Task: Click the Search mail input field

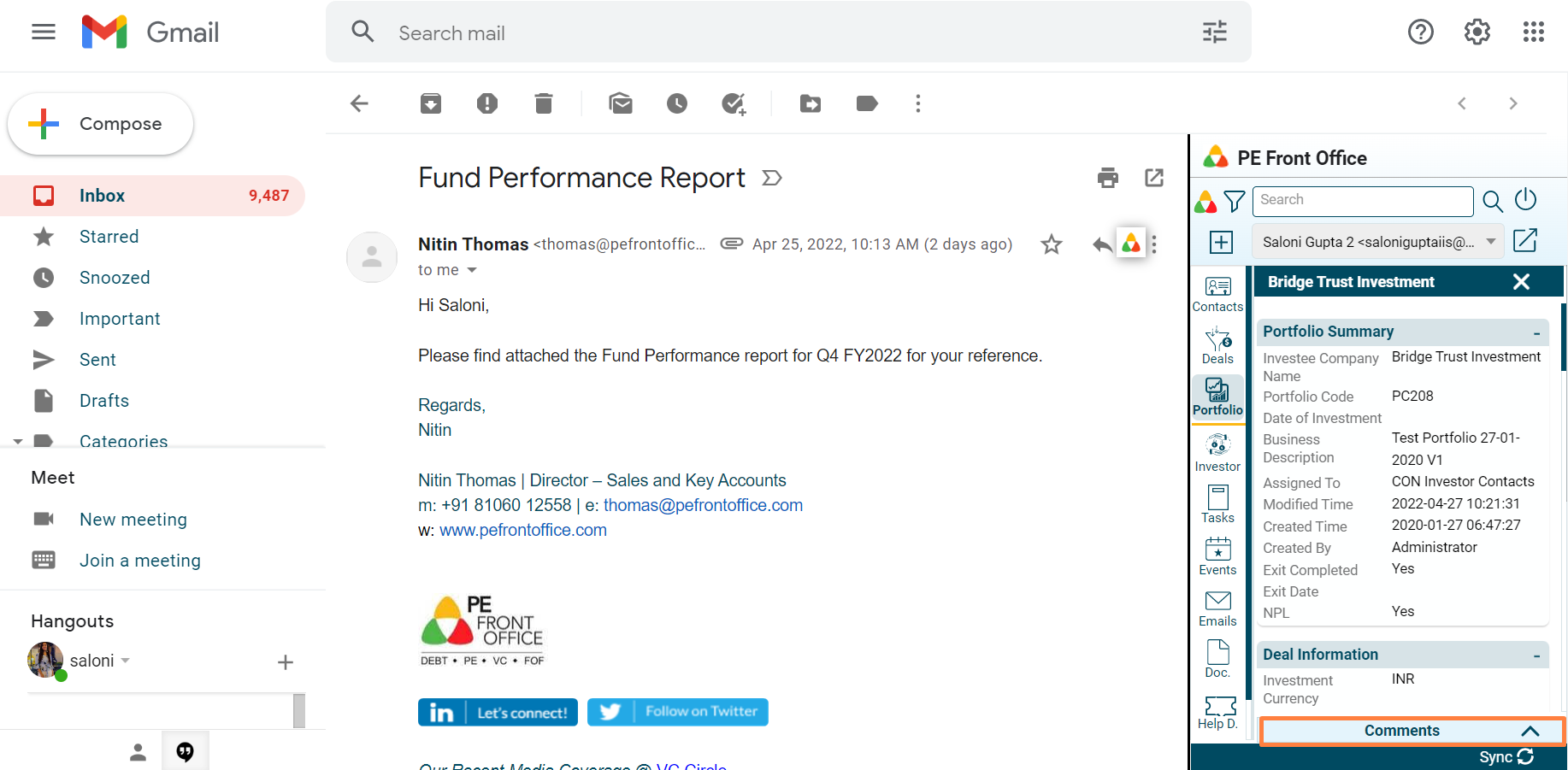Action: tap(769, 33)
